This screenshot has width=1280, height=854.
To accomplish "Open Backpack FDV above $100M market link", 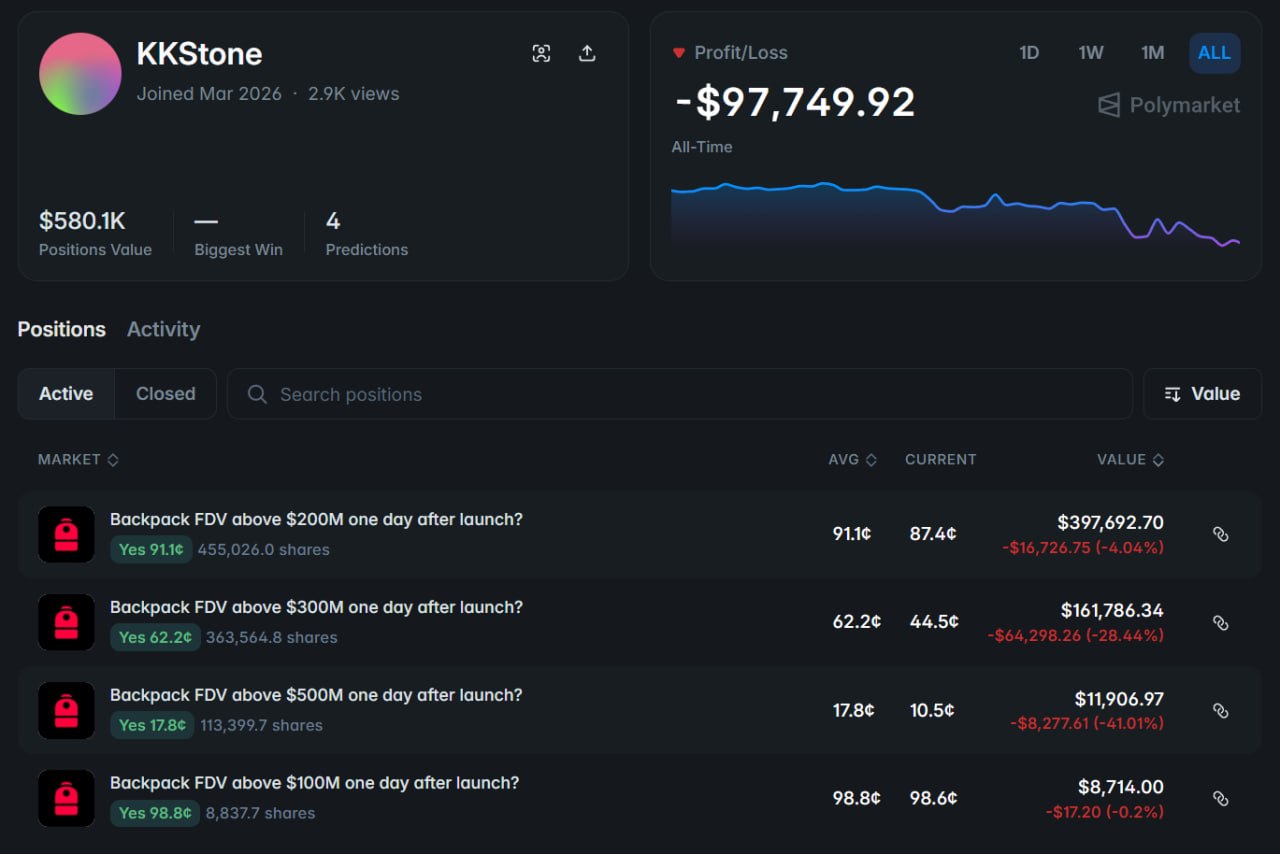I will point(314,783).
